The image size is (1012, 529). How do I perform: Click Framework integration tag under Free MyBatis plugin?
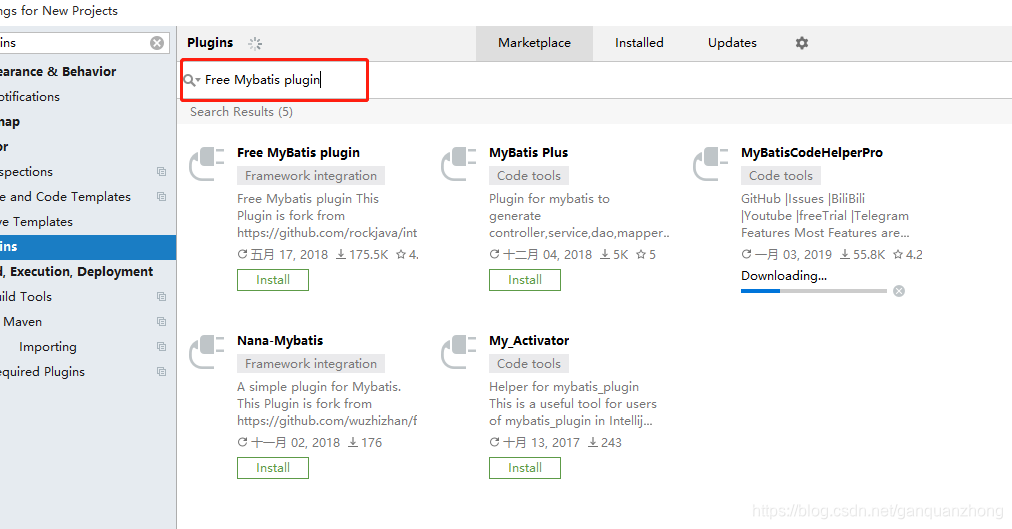click(311, 175)
